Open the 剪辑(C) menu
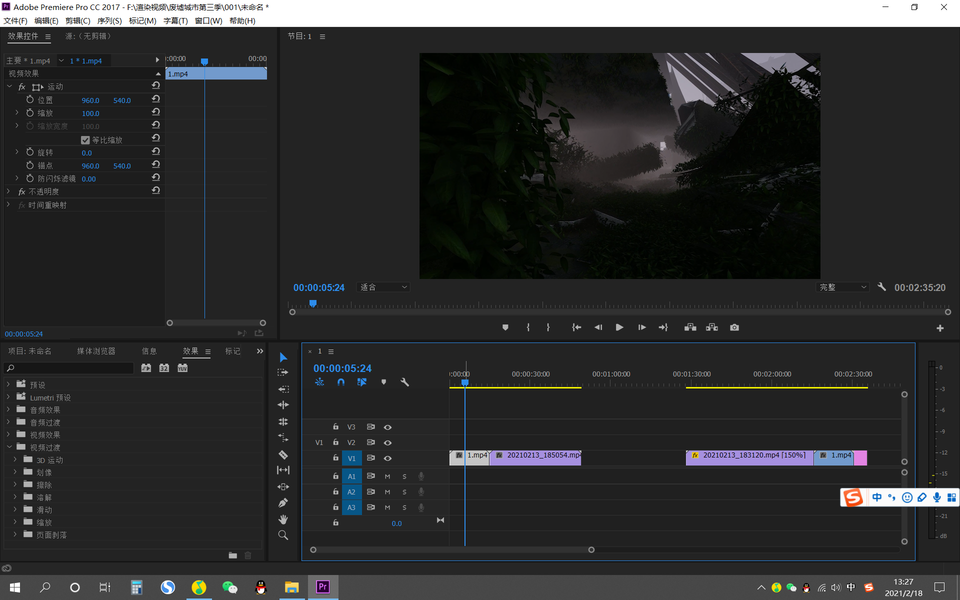960x600 pixels. point(78,21)
